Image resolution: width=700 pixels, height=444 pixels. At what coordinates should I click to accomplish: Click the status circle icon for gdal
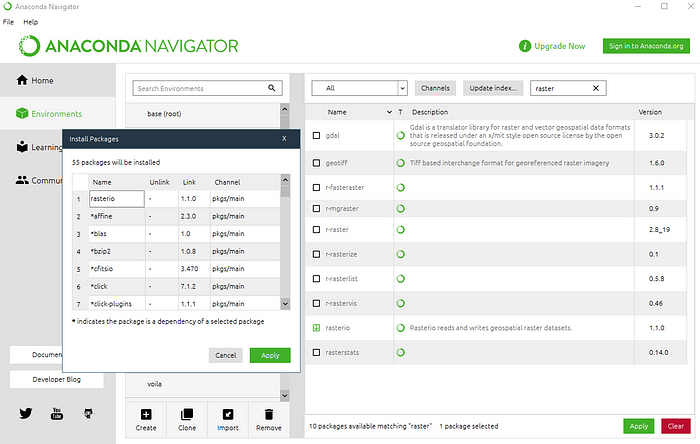pos(400,135)
